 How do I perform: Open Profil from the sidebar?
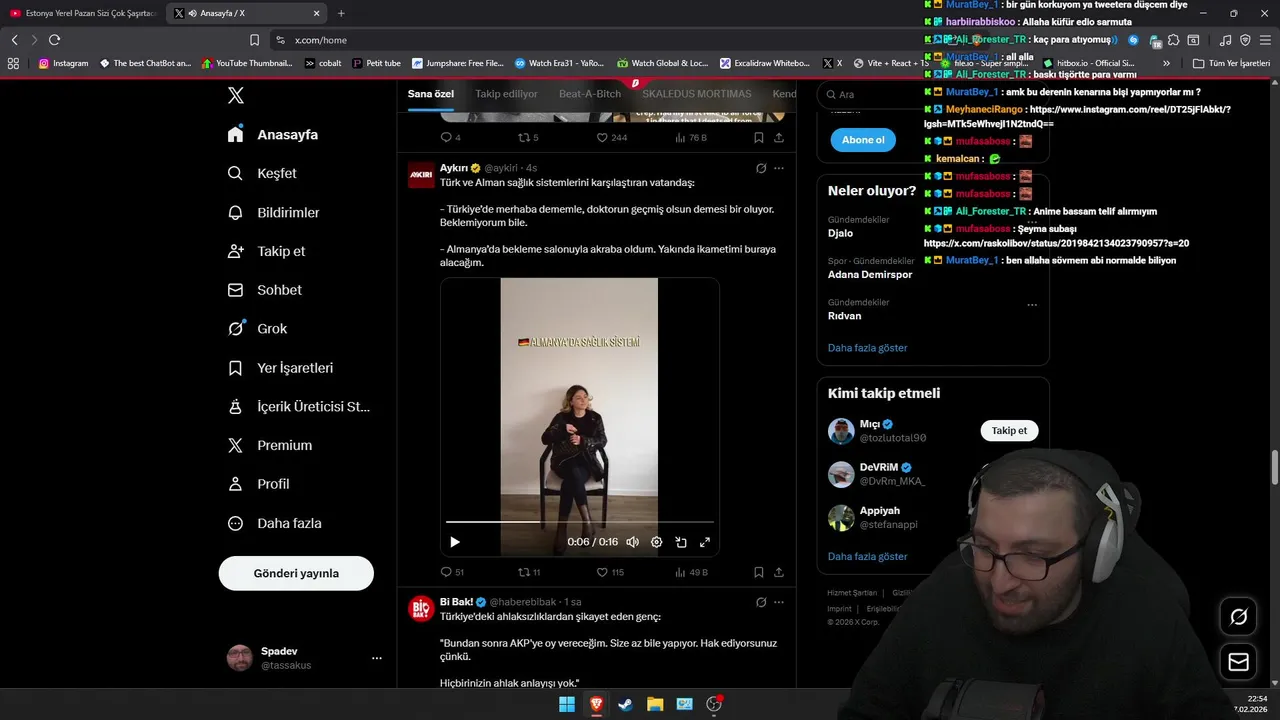258,484
